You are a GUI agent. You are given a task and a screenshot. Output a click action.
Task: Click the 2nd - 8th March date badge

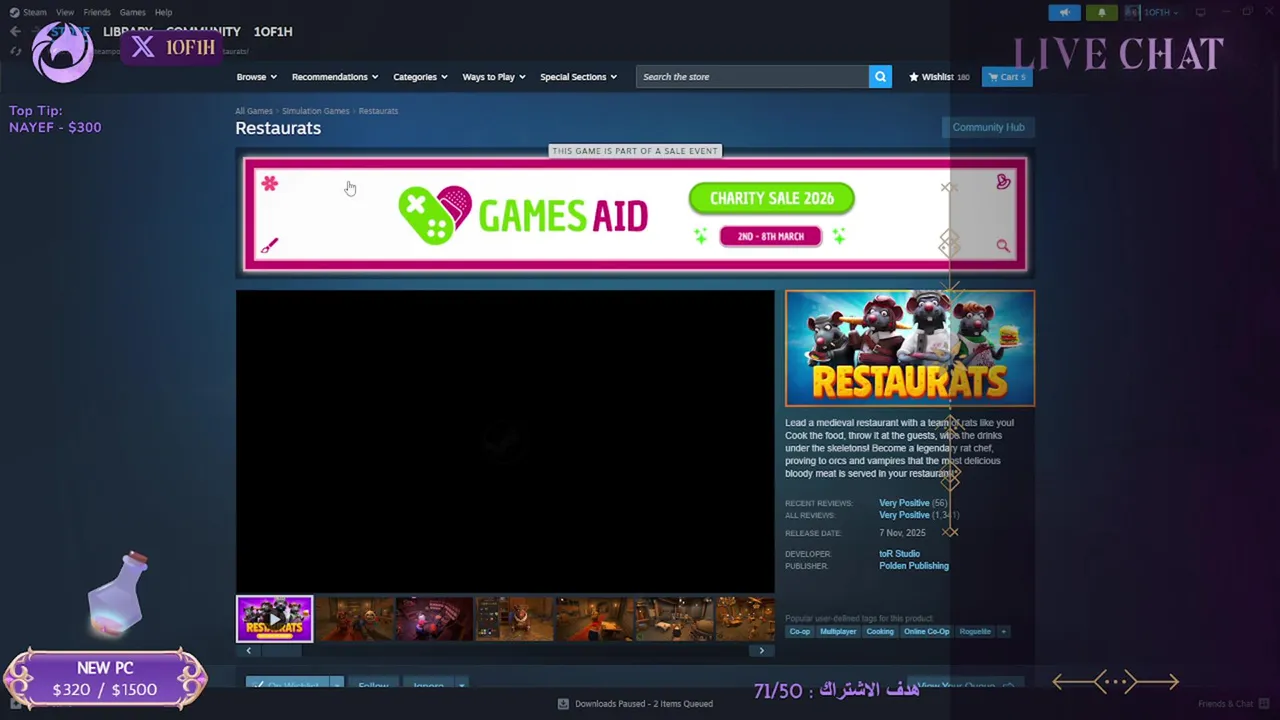[x=771, y=237]
